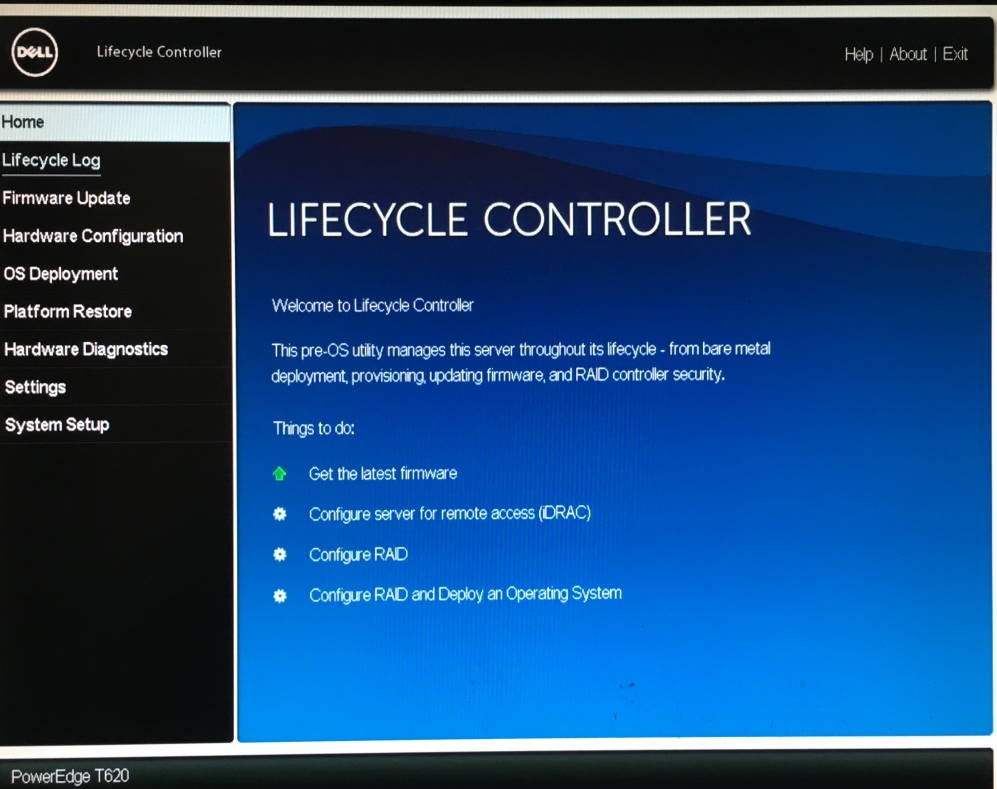Open the Settings sidebar entry
Screen dimensions: 997x789
[x=35, y=387]
